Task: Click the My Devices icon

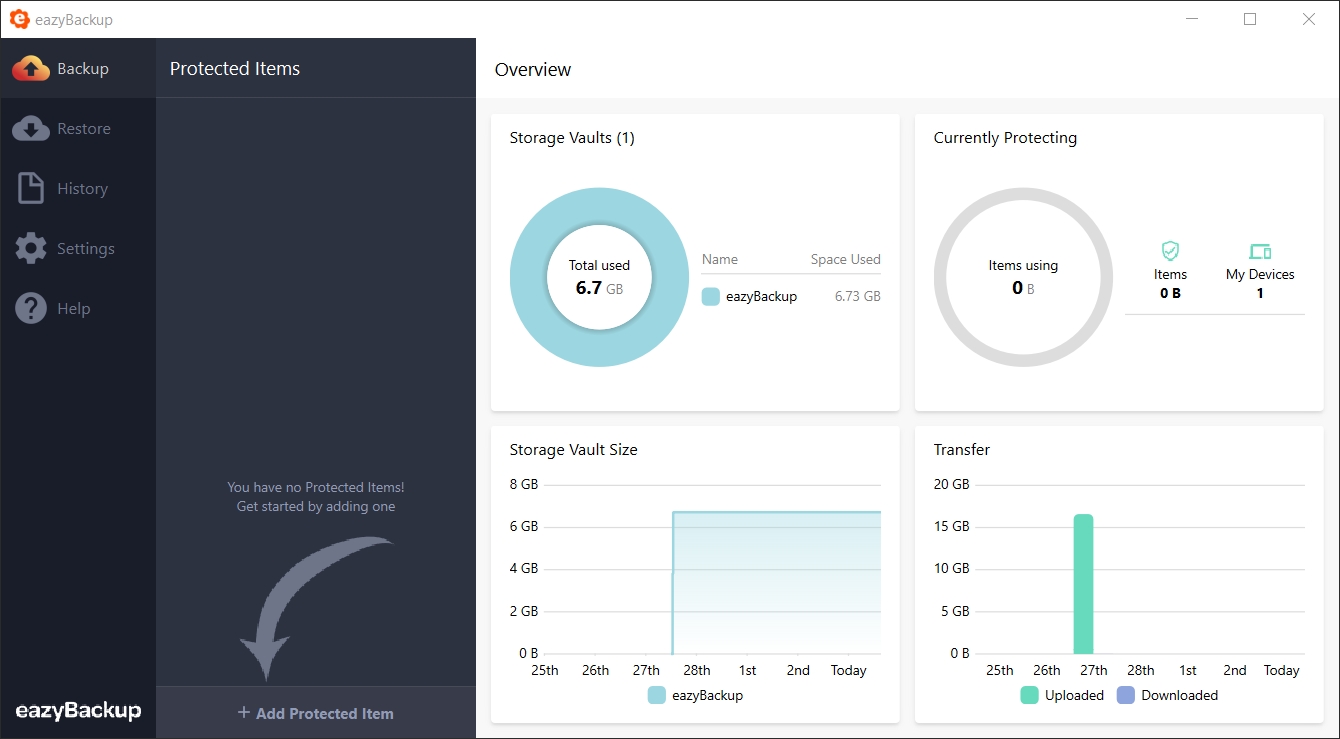Action: click(1260, 251)
